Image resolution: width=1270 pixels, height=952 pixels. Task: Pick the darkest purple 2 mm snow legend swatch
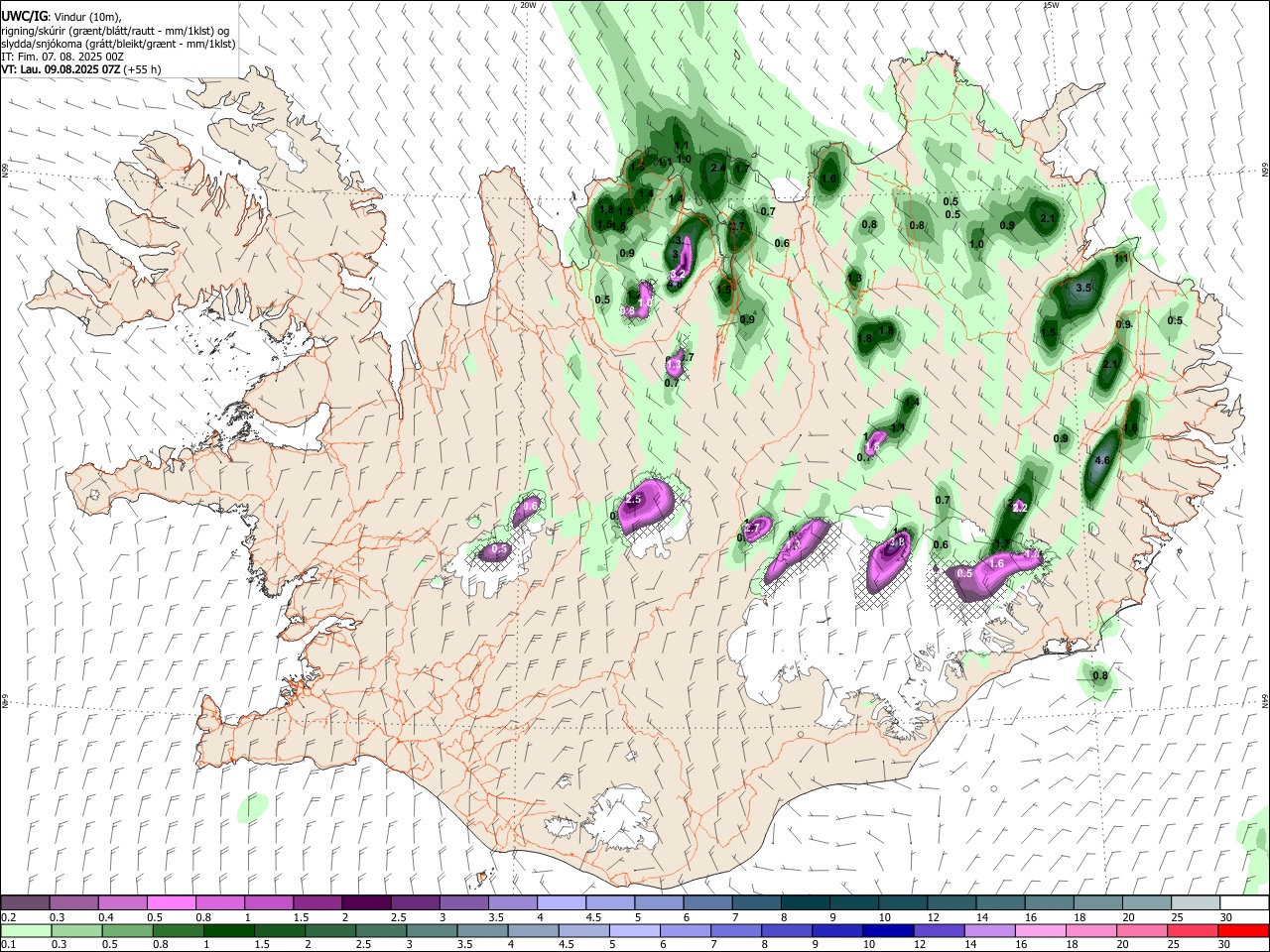coord(365,903)
